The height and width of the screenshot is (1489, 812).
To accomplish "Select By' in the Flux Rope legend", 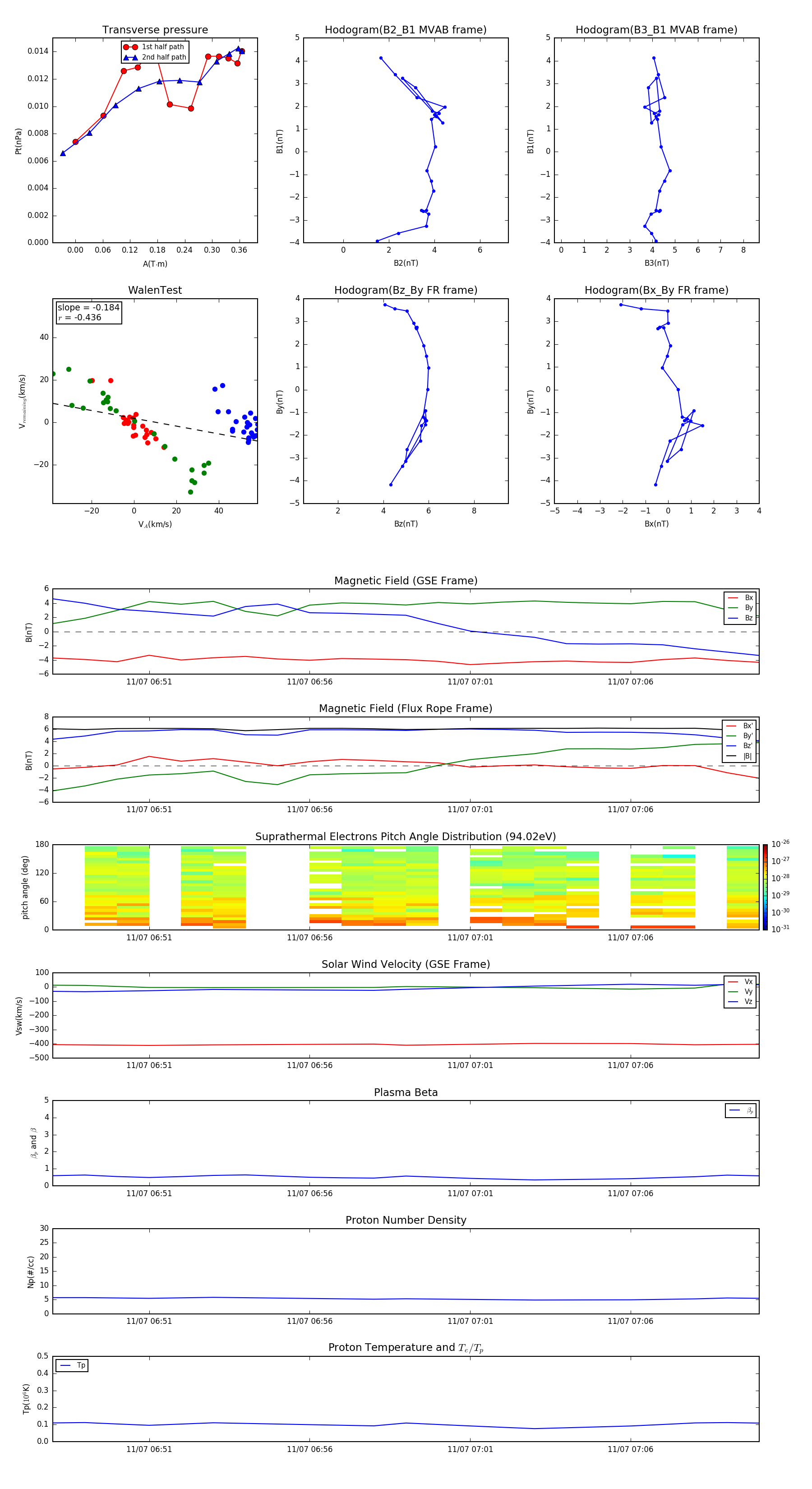I will [739, 736].
